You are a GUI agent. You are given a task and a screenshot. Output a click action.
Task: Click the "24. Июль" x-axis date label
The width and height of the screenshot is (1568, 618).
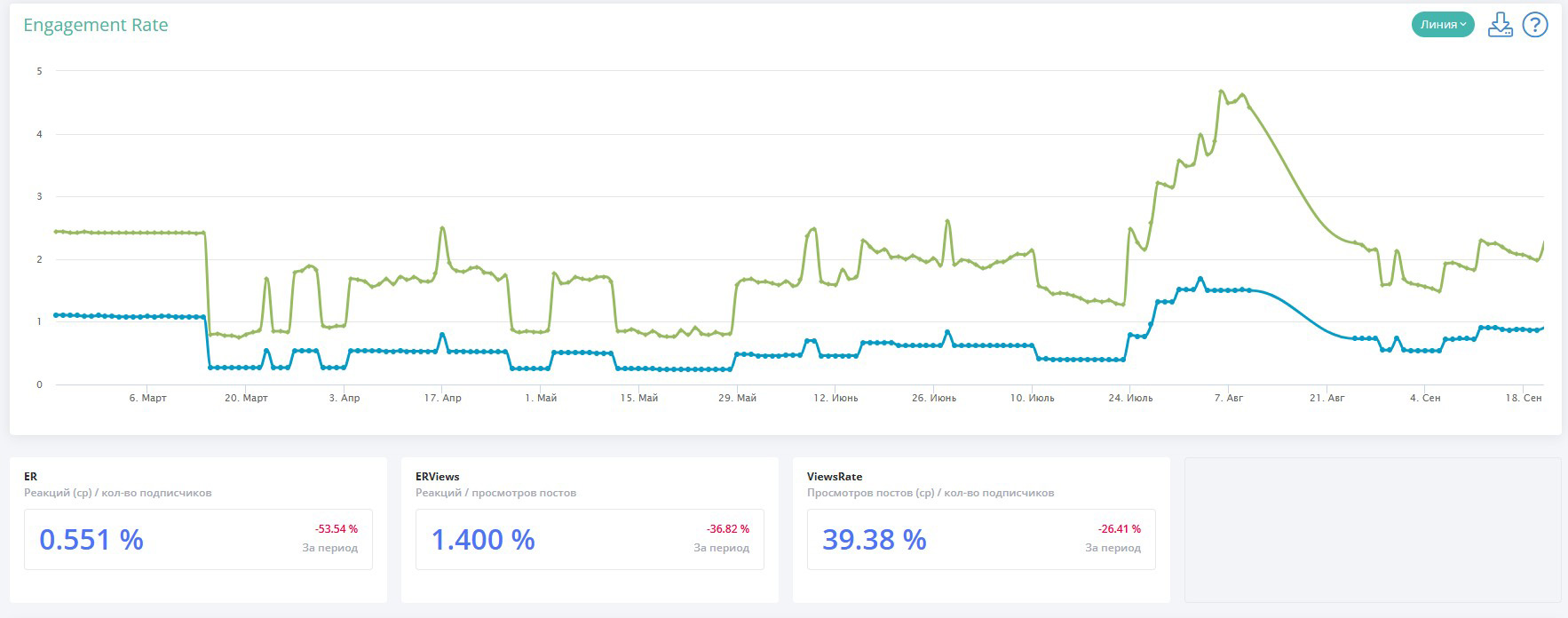click(x=1130, y=398)
